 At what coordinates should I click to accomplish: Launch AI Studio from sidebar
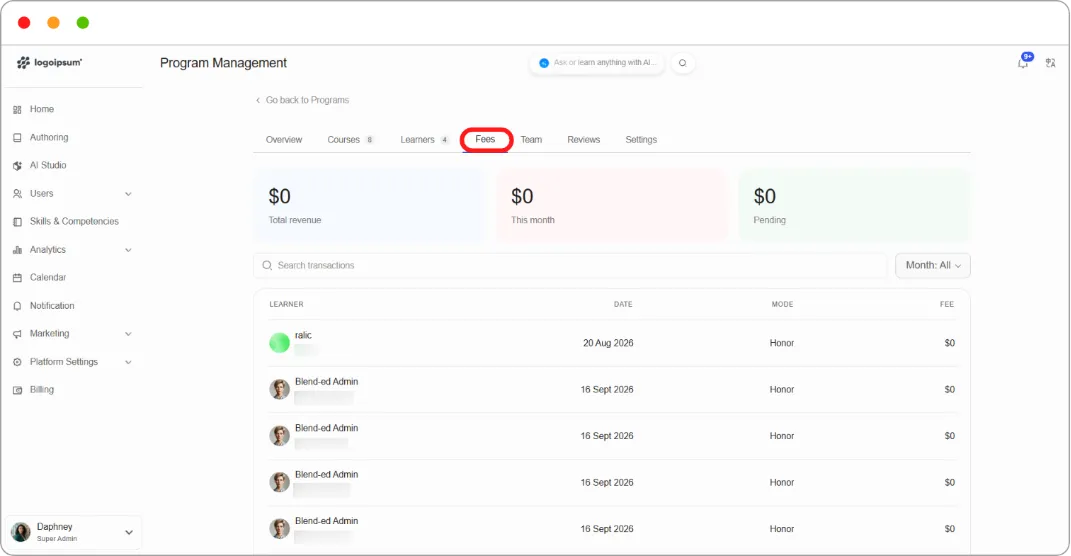coord(48,165)
